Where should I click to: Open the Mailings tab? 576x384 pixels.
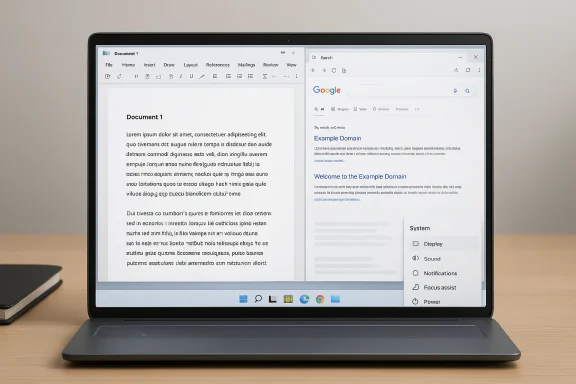246,65
